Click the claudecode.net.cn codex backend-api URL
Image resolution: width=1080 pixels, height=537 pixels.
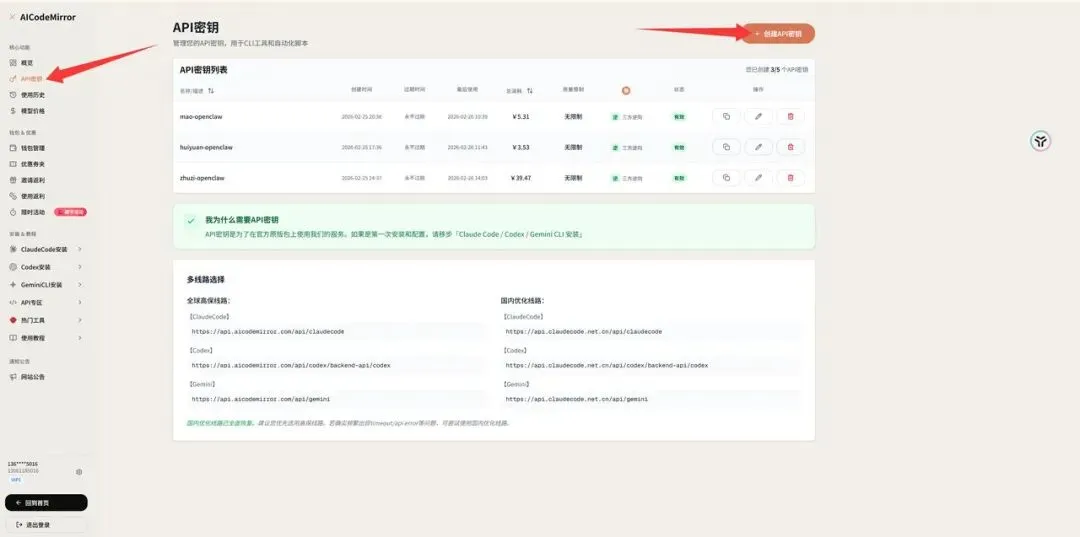click(607, 365)
